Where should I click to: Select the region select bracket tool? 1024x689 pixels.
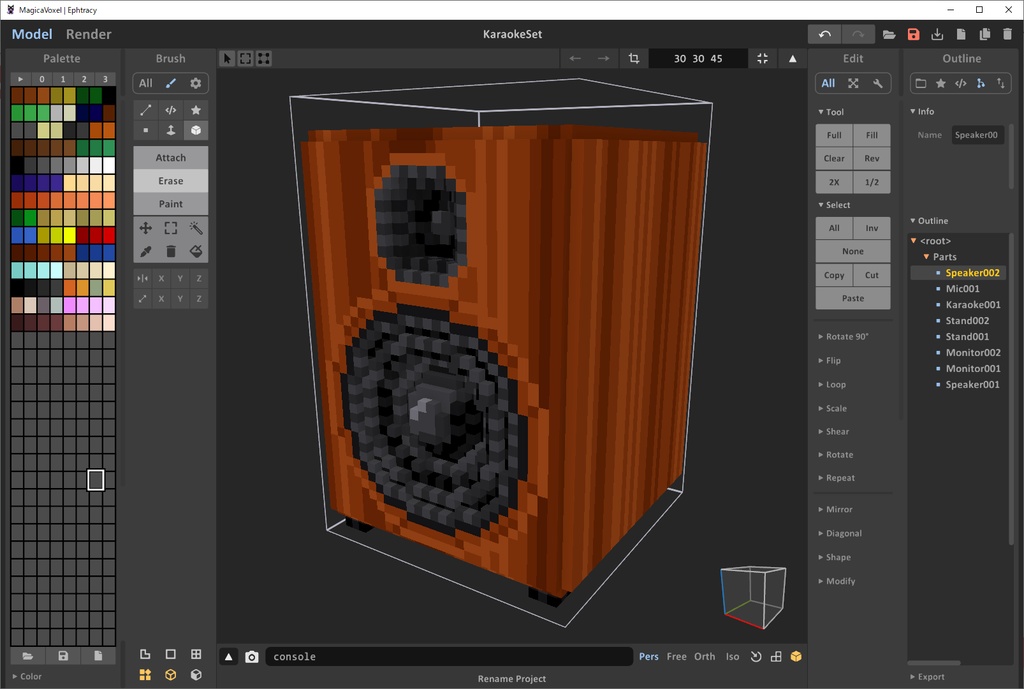click(170, 228)
